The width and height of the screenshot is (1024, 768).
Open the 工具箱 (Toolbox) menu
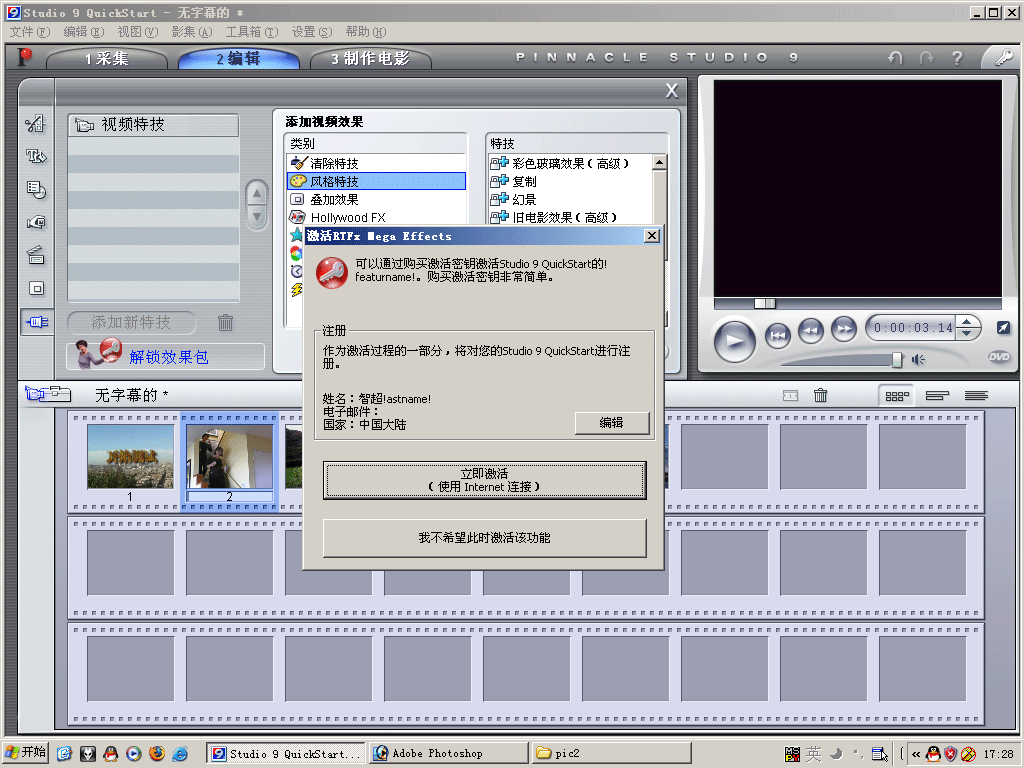[x=251, y=32]
